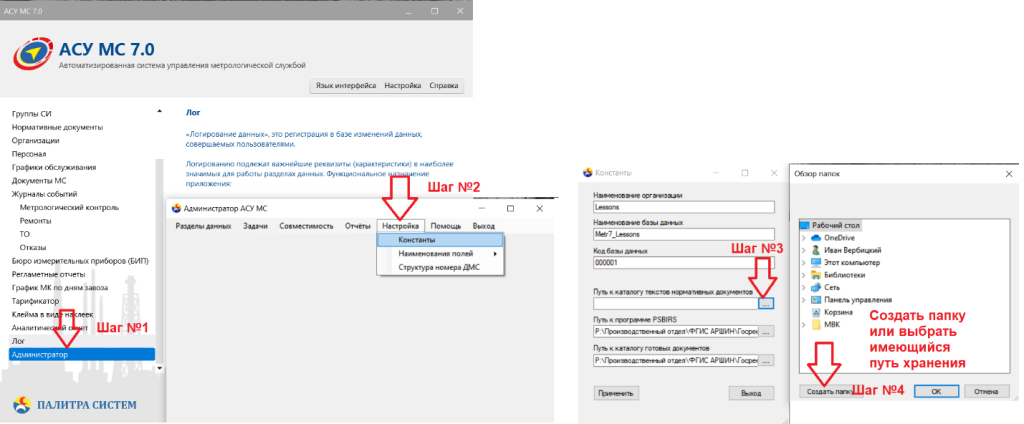Image resolution: width=1024 pixels, height=424 pixels.
Task: Close the Обзор папок dialog
Action: [x=1009, y=174]
